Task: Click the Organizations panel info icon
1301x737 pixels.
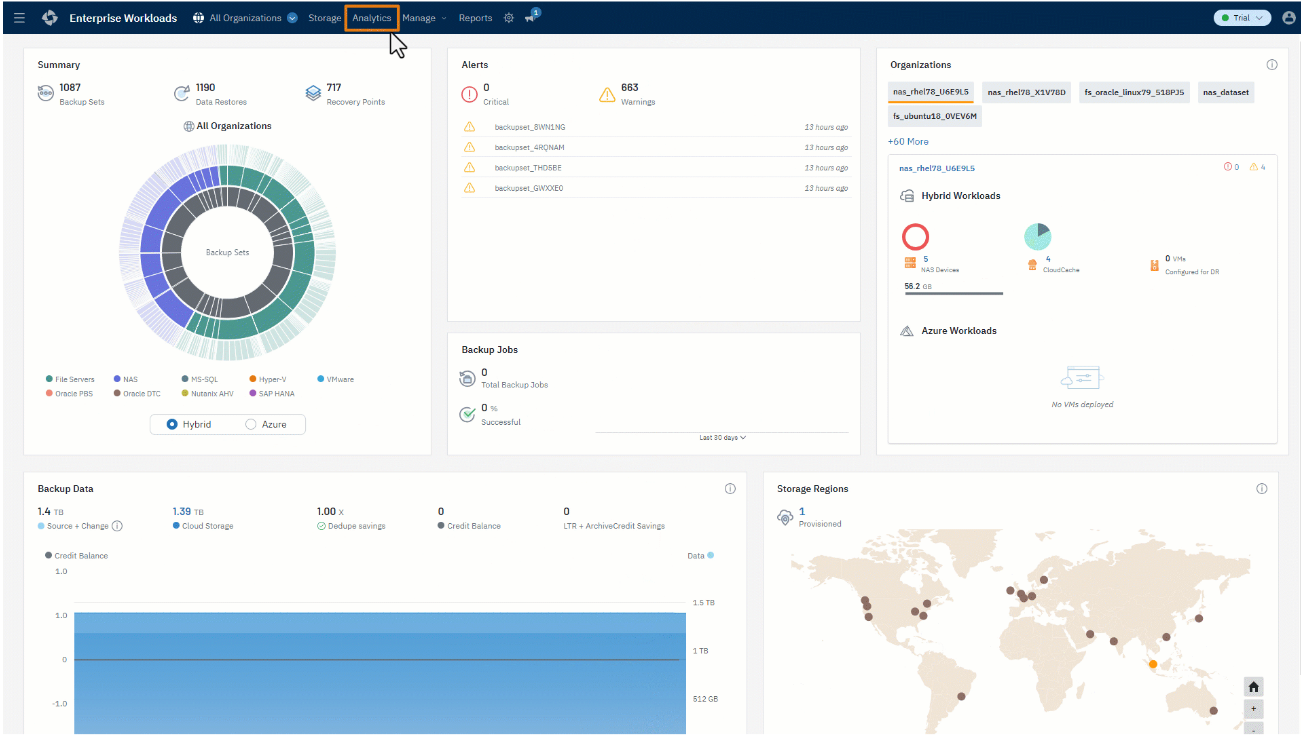Action: (1272, 65)
